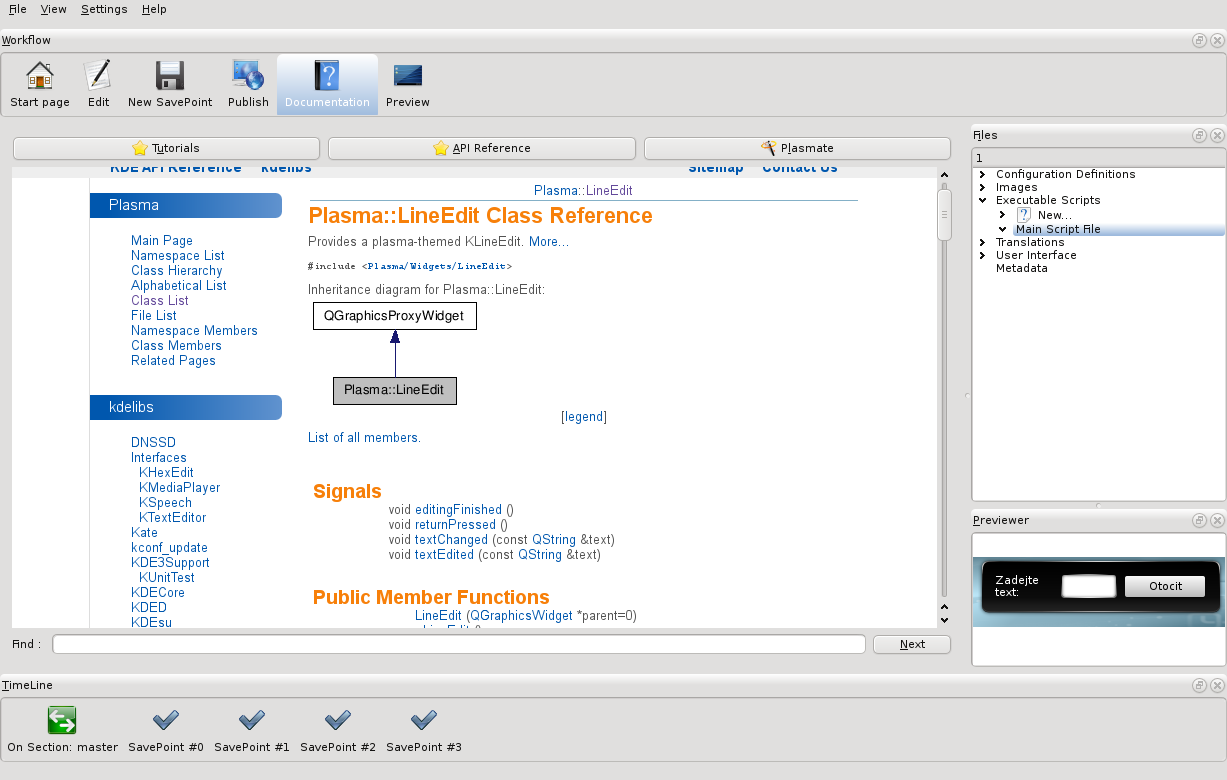Open the textEdited signal link
Screen dimensions: 1227x780
click(444, 554)
